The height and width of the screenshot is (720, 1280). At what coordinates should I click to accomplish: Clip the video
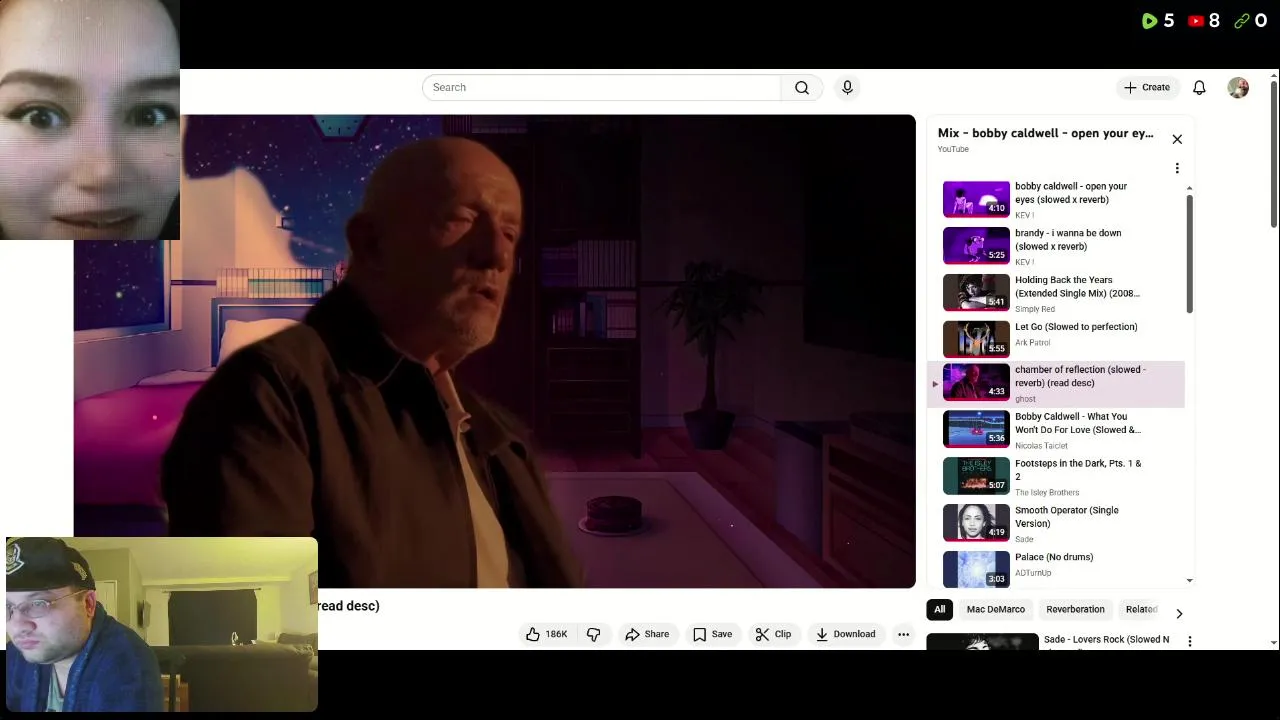coord(773,634)
